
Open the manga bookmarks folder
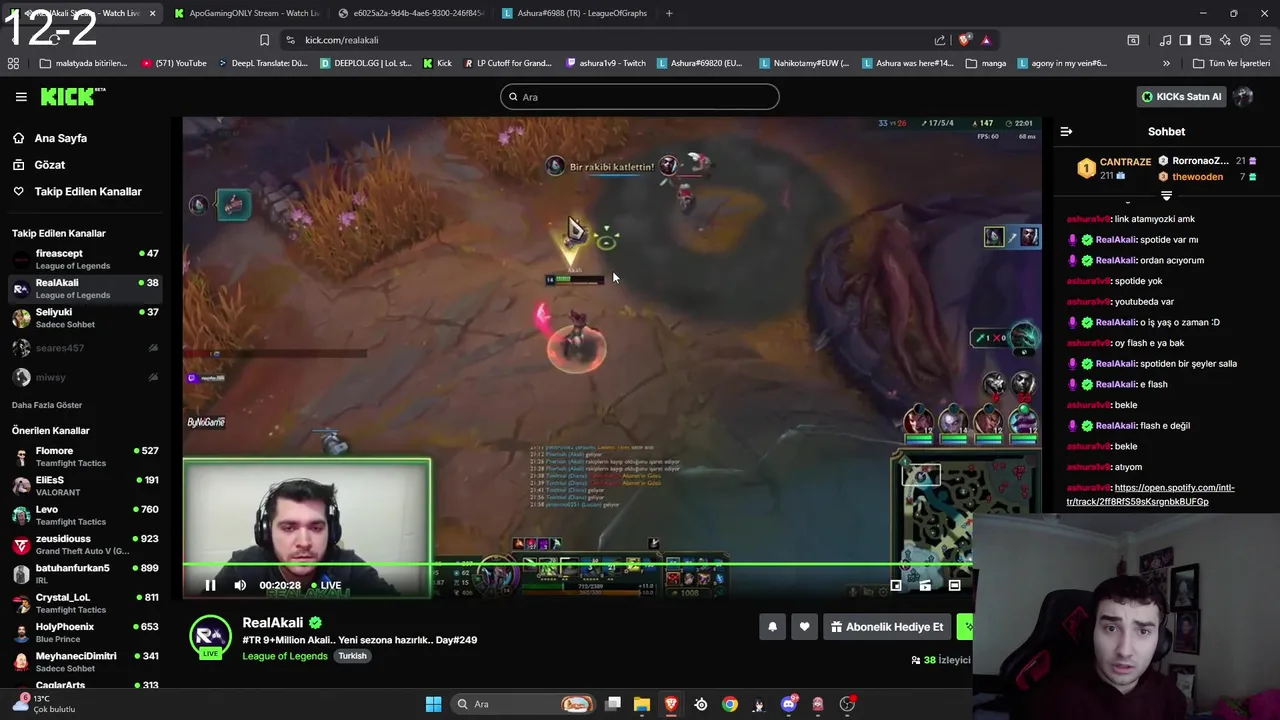coord(986,63)
